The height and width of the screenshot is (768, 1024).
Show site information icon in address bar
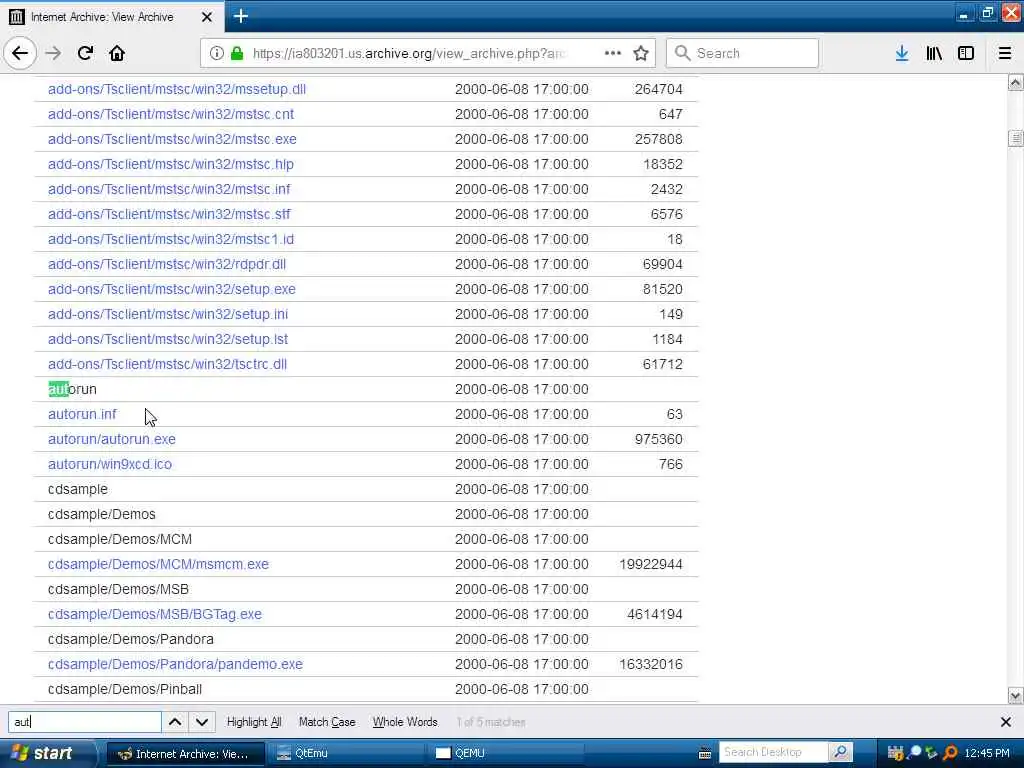click(x=216, y=53)
